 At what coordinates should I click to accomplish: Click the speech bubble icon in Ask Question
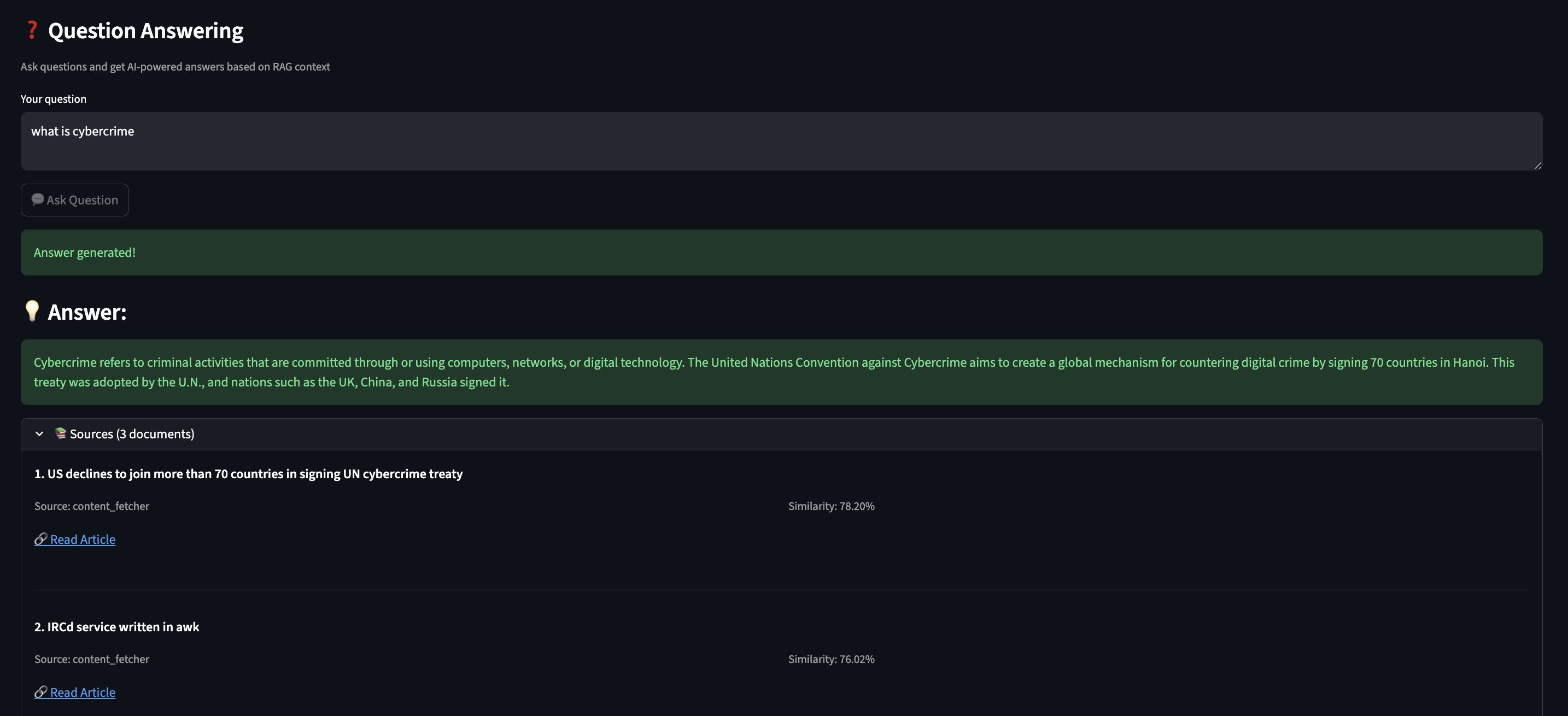pos(37,199)
